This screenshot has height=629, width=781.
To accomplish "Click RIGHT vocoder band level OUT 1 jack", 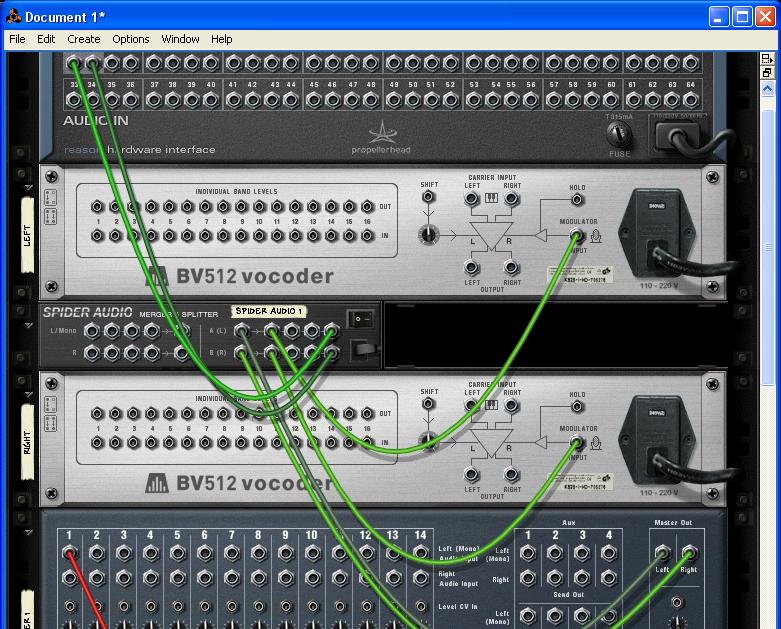I will [97, 413].
